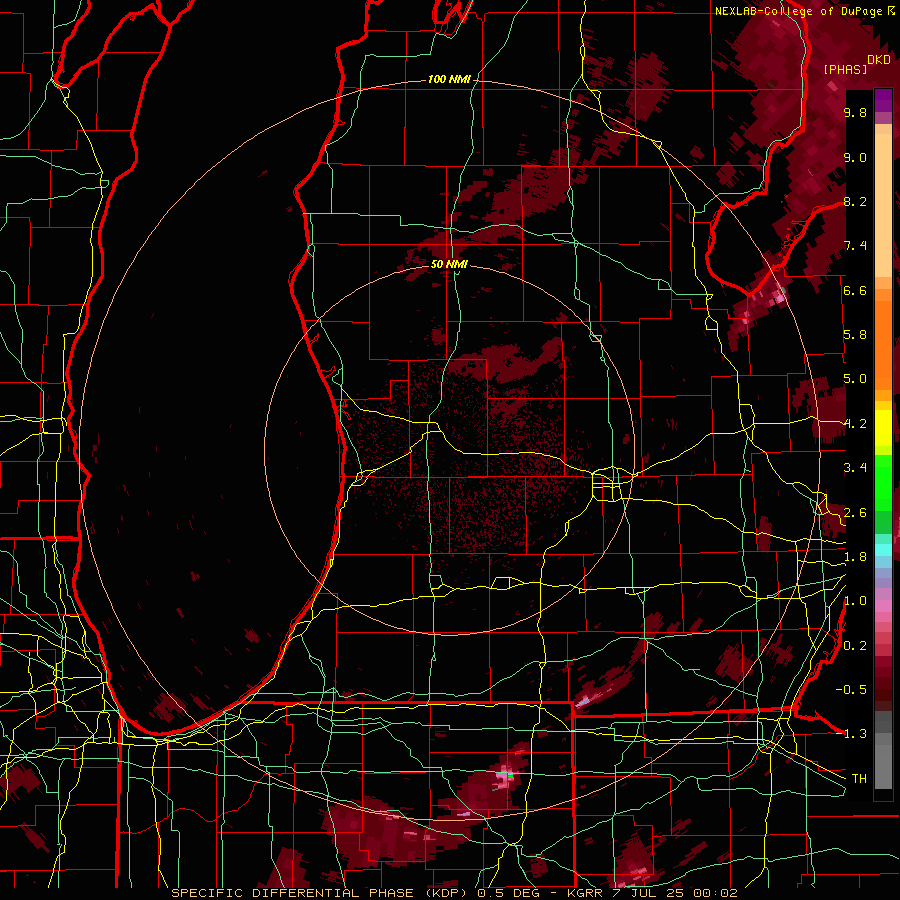Click the 100 NMI range ring label
The width and height of the screenshot is (900, 900).
(449, 79)
